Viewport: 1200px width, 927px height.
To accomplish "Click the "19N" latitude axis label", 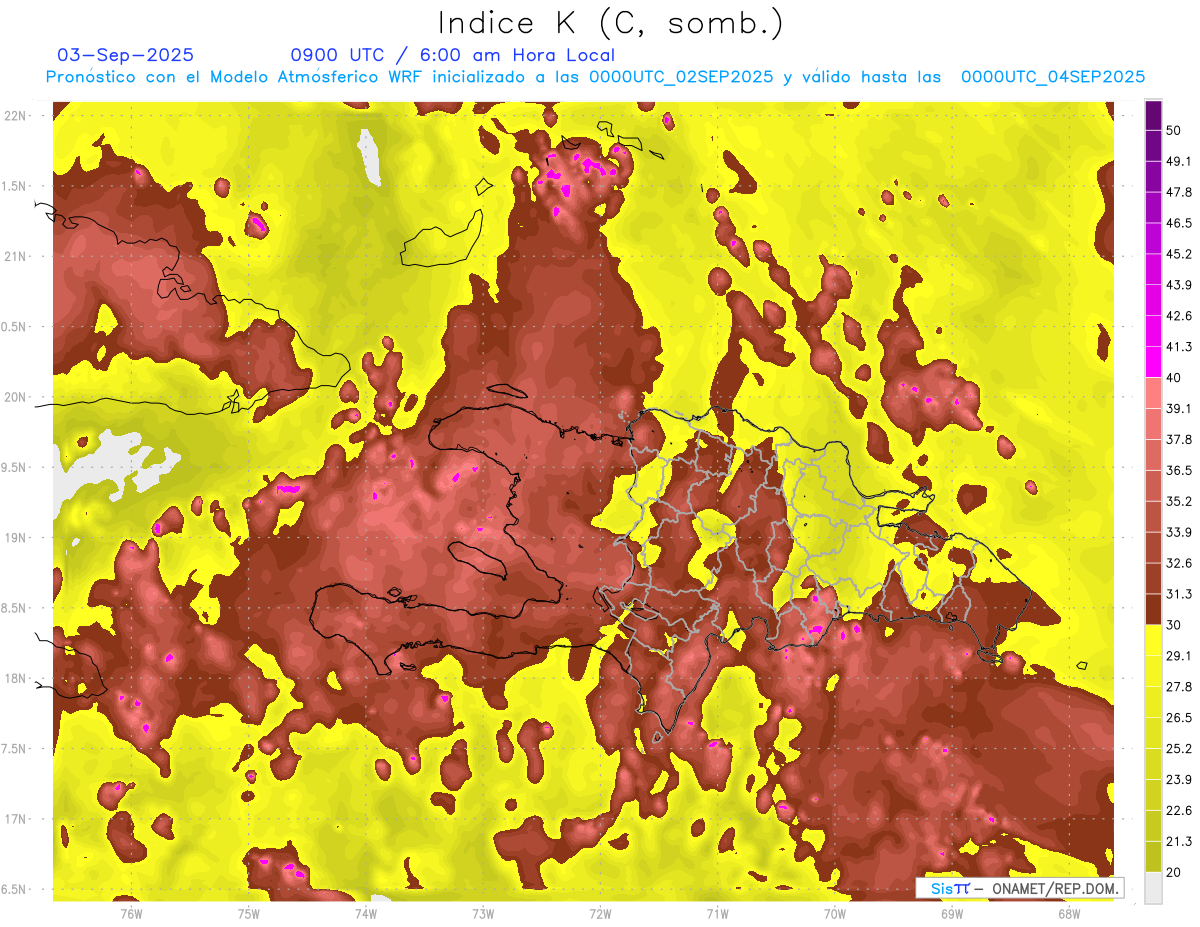I will pyautogui.click(x=15, y=538).
